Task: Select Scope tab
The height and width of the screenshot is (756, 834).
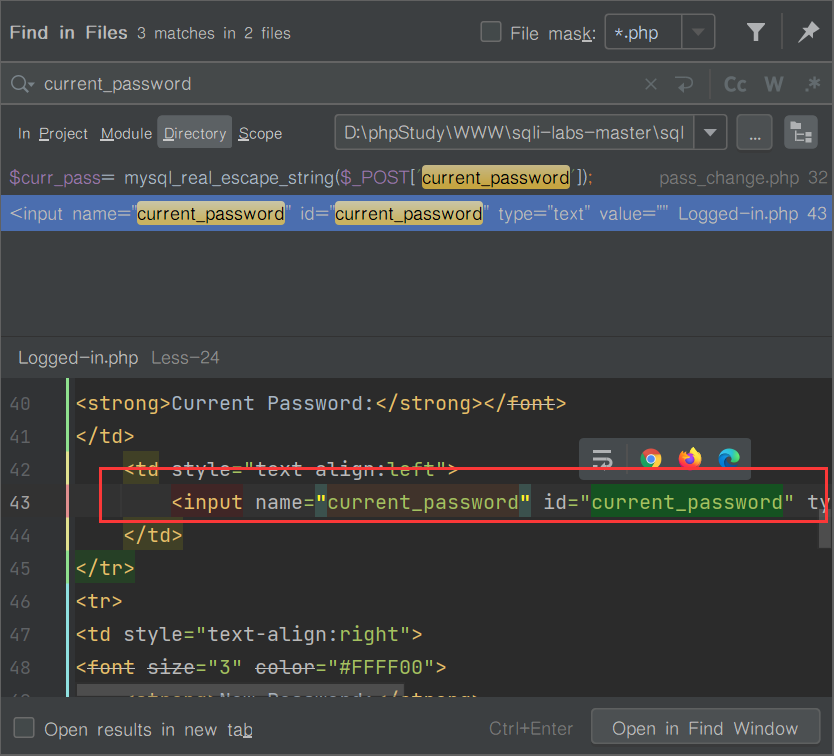Action: point(260,133)
